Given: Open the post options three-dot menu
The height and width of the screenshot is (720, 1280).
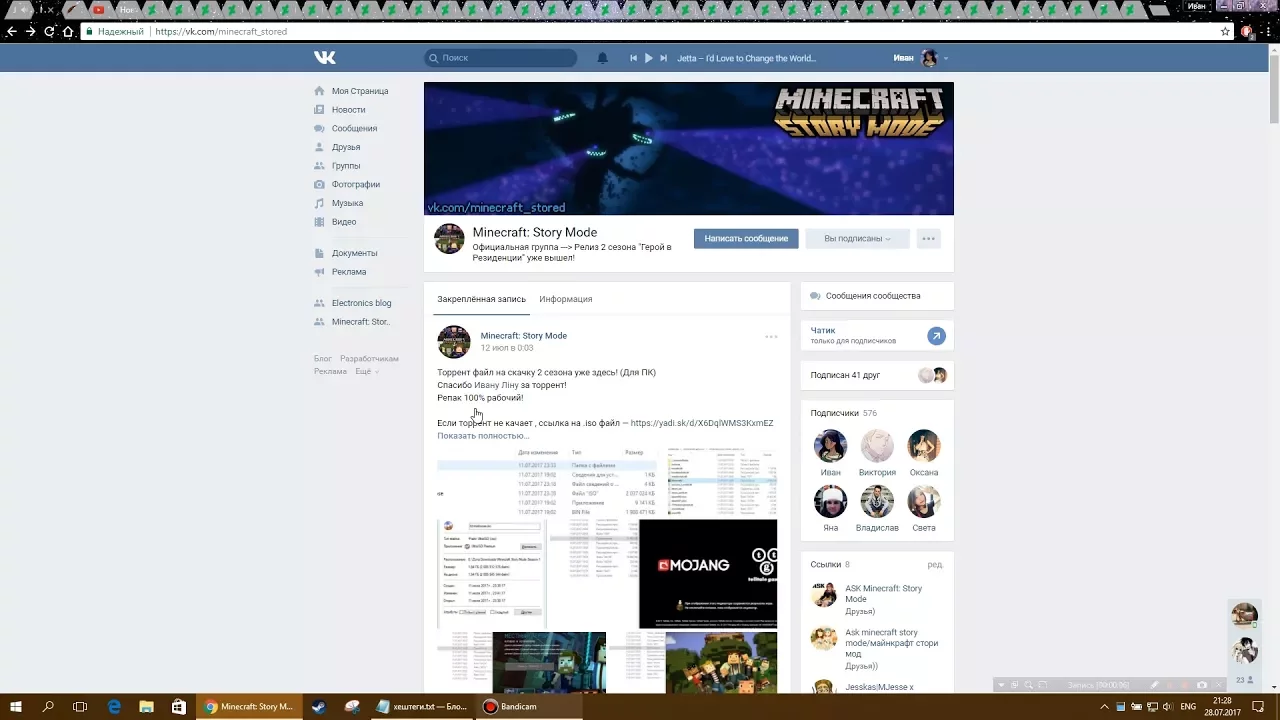Looking at the screenshot, I should tap(771, 337).
